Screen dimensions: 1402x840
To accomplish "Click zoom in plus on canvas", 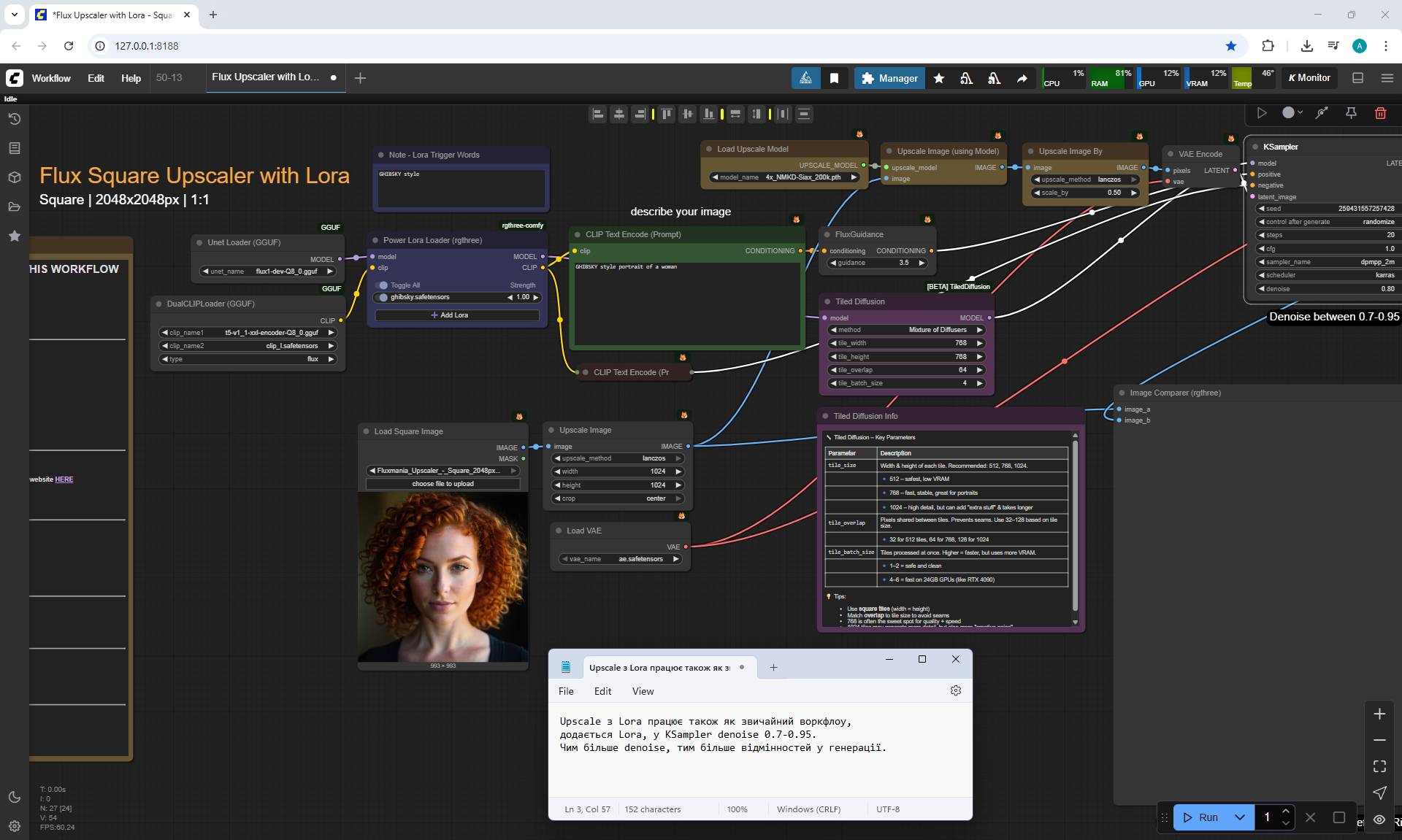I will [1379, 714].
